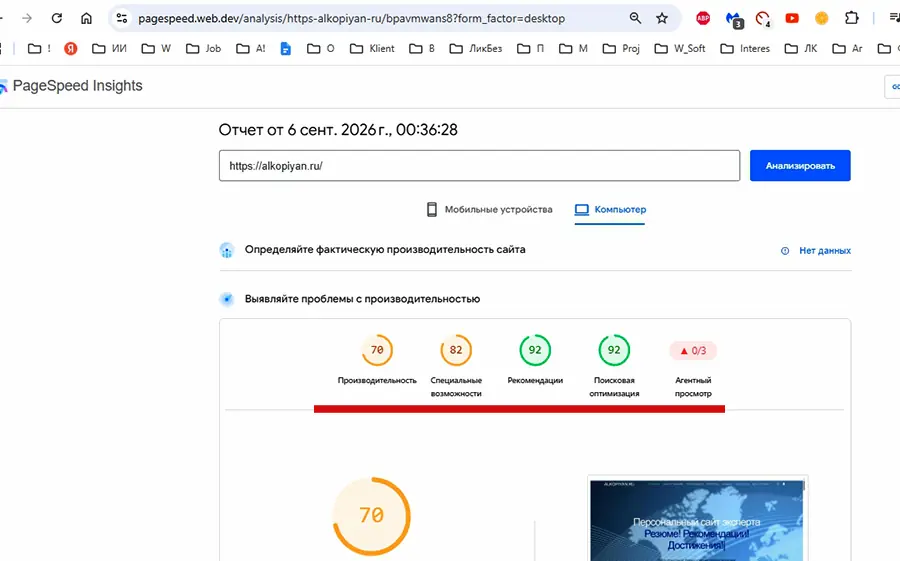Click the URL field with https://alkopiyan.ru/
The image size is (900, 561).
coord(479,166)
